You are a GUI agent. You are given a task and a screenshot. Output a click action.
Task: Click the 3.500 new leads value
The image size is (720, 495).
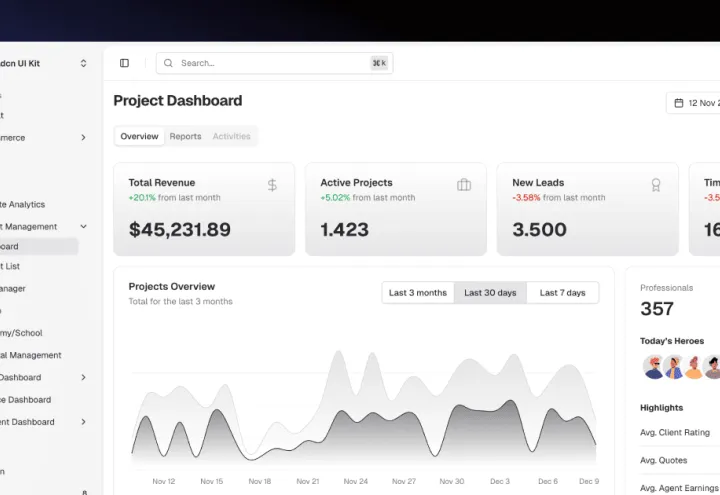coord(540,230)
